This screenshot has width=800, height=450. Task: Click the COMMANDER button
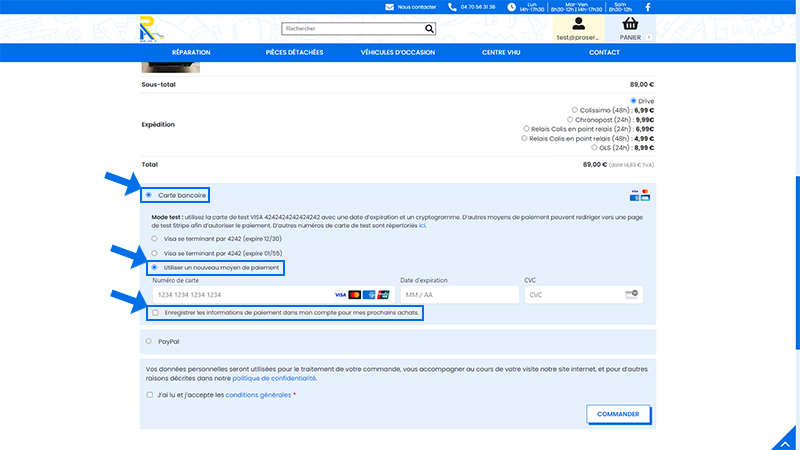point(618,414)
